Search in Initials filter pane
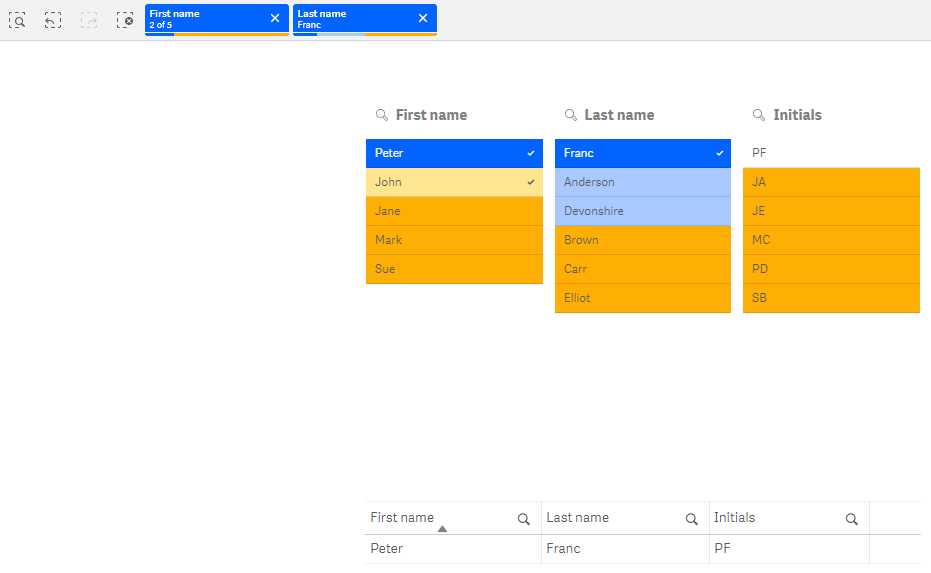 click(x=758, y=115)
